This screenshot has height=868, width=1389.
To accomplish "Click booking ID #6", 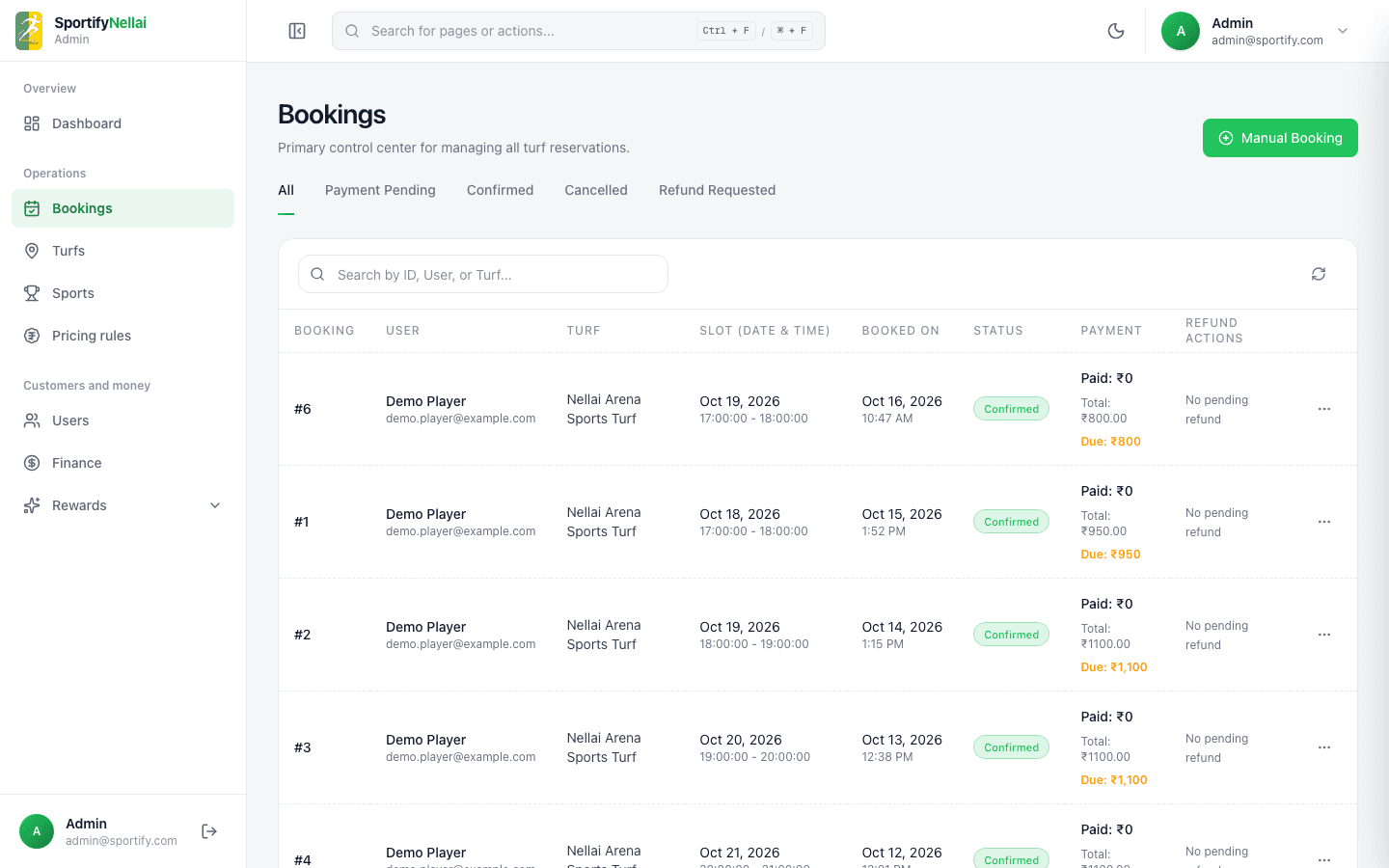I will click(x=303, y=409).
